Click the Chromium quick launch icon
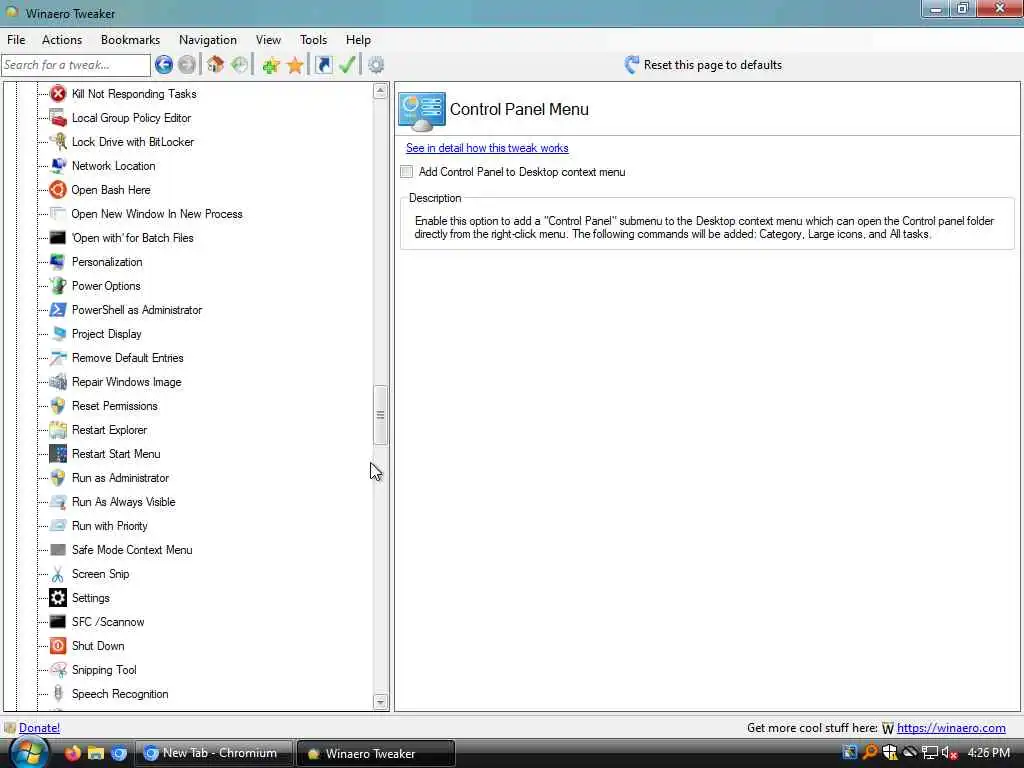Viewport: 1024px width, 768px height. click(x=119, y=753)
